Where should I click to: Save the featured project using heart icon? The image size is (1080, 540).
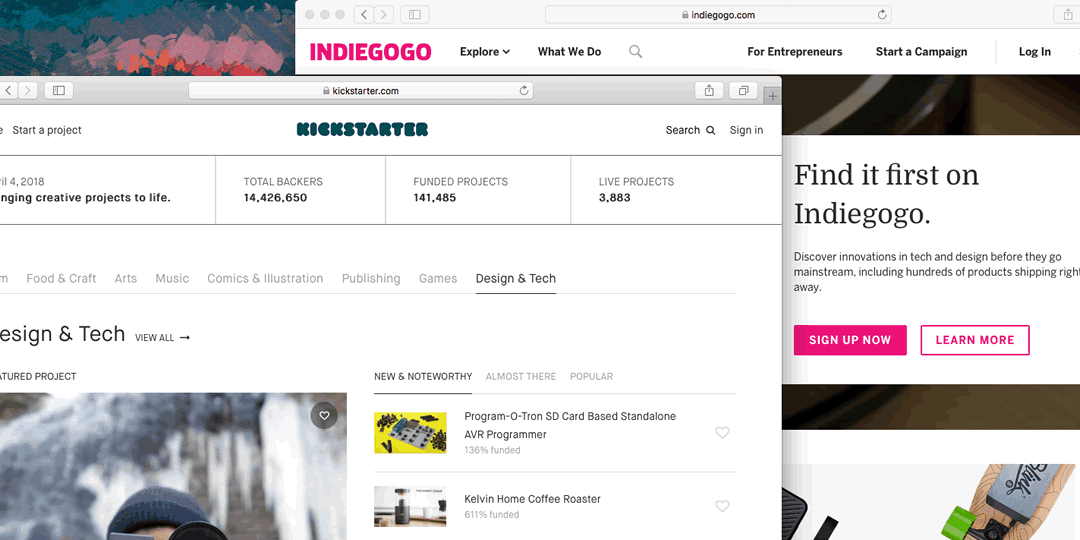point(324,415)
